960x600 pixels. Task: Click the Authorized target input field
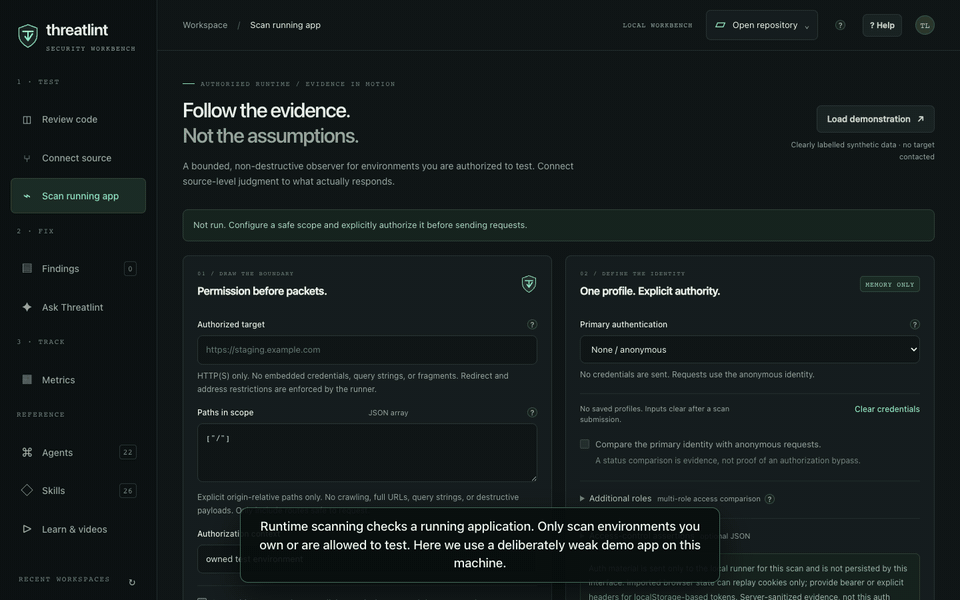[367, 350]
